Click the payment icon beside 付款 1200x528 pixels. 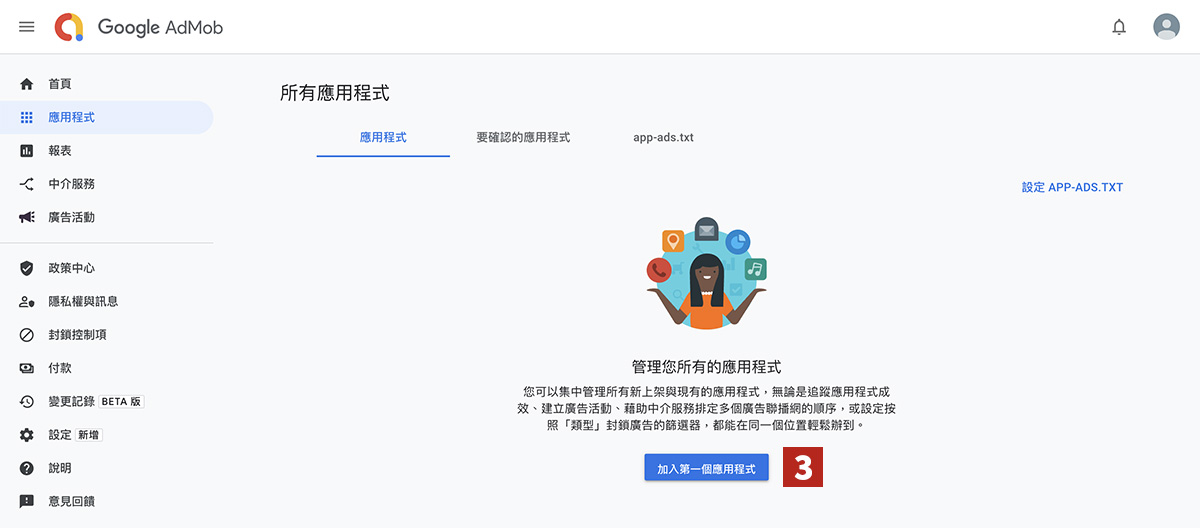pyautogui.click(x=27, y=368)
